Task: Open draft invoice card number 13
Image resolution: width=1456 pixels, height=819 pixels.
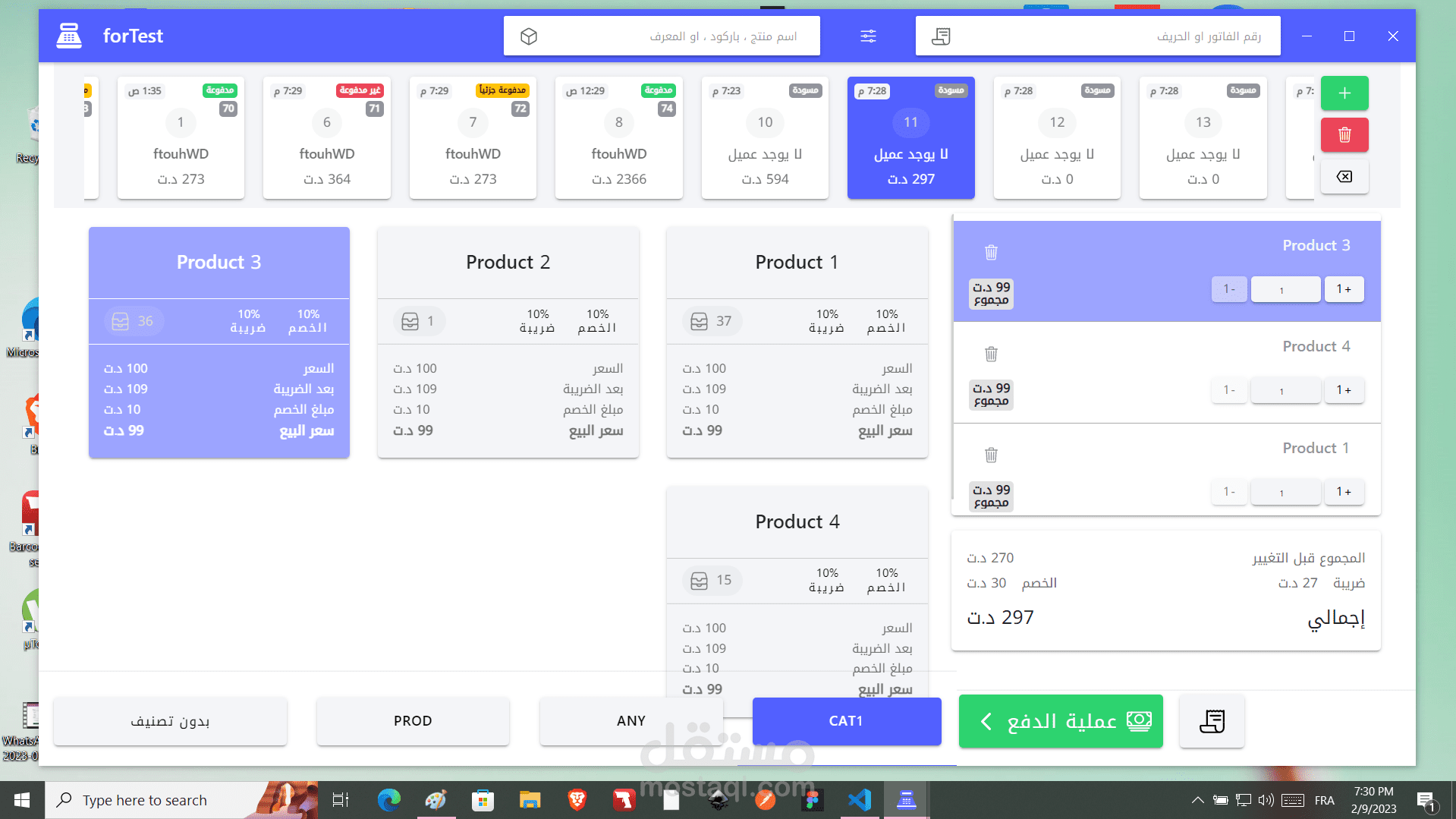Action: (1203, 137)
